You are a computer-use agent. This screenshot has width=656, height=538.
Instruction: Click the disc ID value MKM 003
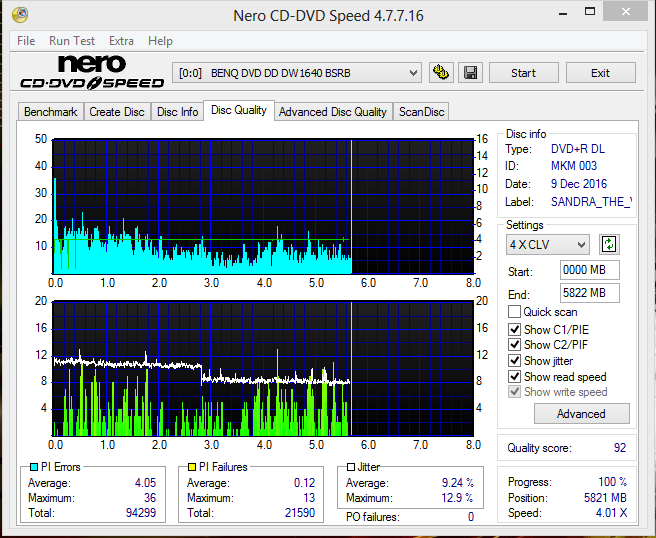[574, 166]
